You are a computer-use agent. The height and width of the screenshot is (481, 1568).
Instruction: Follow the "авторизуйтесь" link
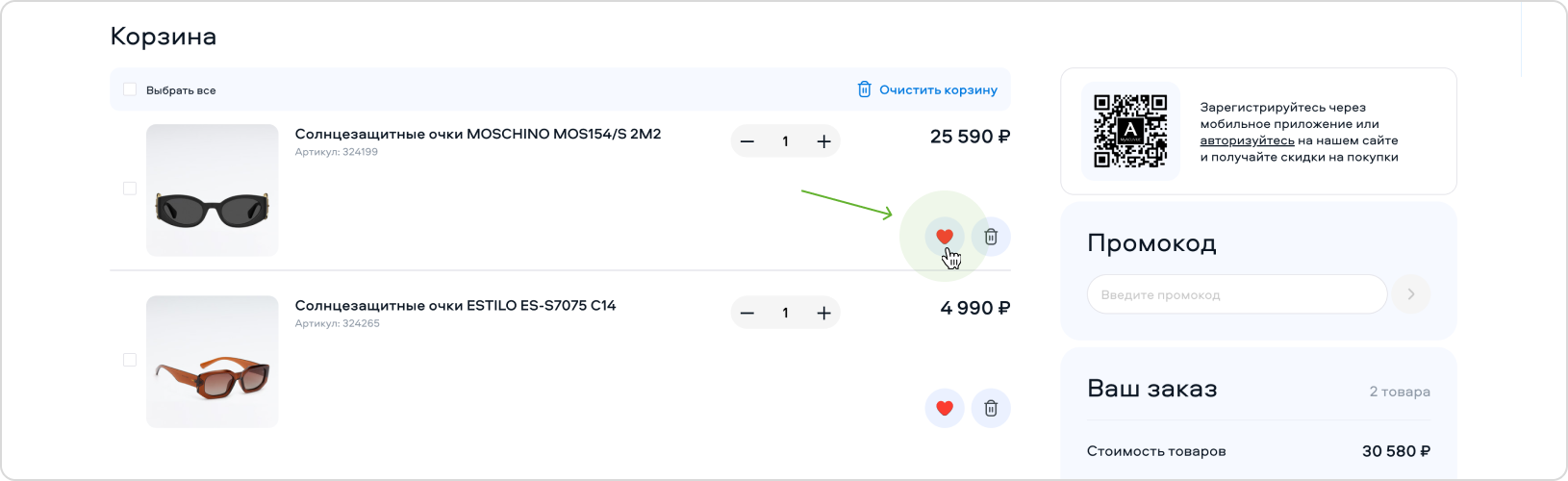1247,140
